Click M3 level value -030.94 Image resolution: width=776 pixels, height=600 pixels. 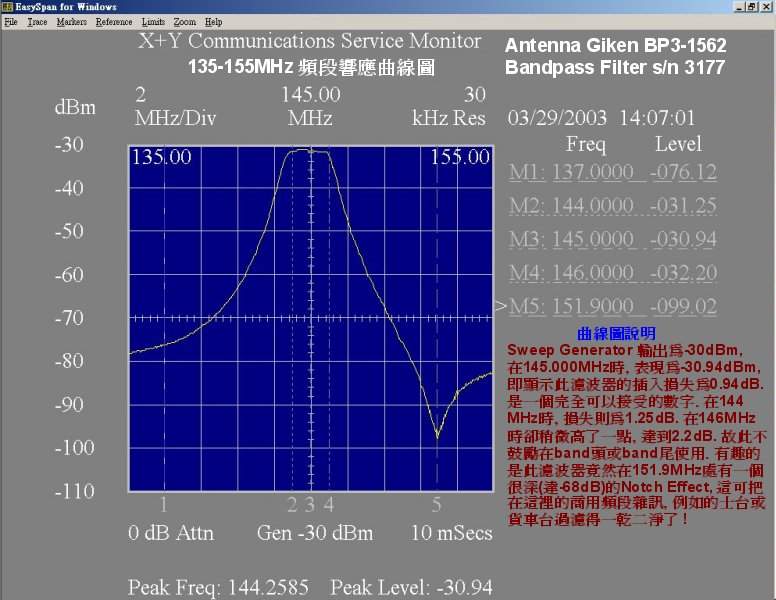point(683,239)
